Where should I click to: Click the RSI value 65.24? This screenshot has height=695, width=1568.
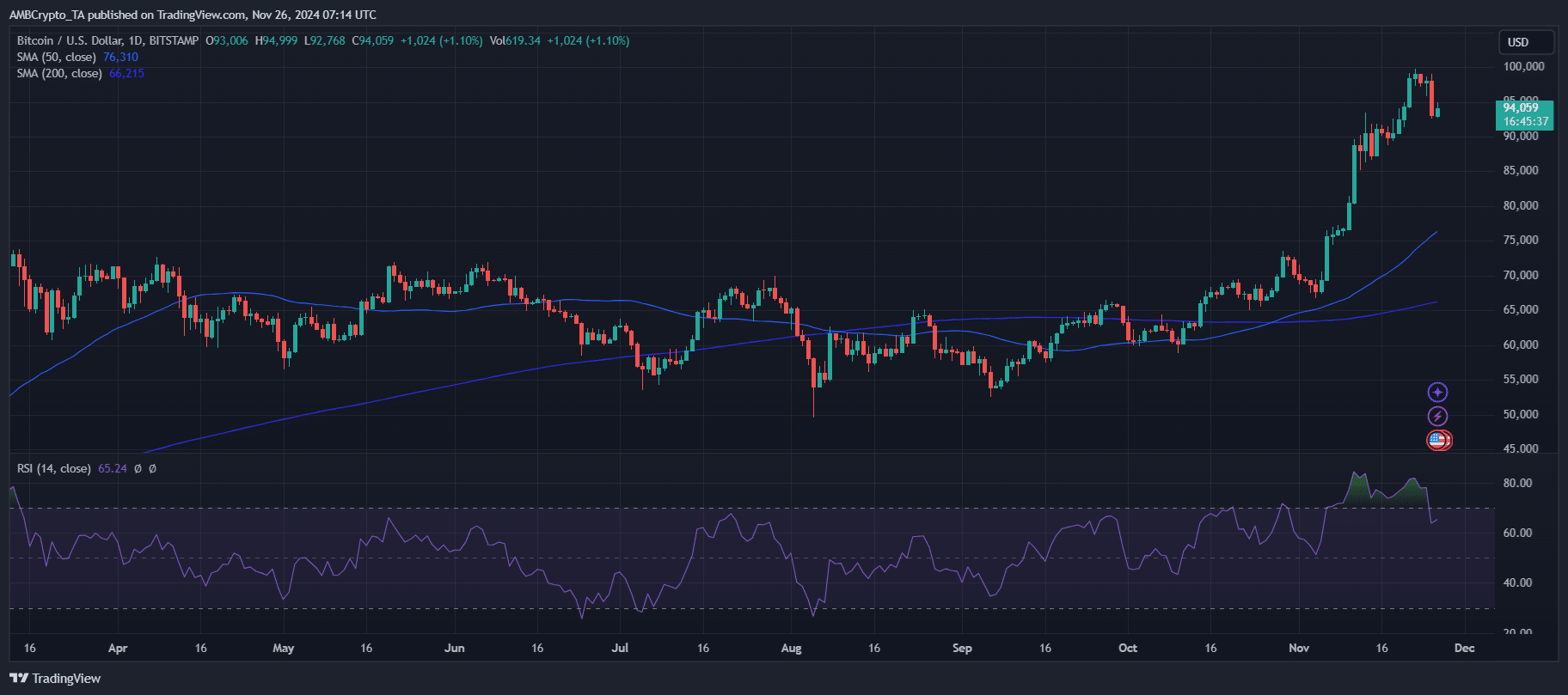[x=113, y=468]
